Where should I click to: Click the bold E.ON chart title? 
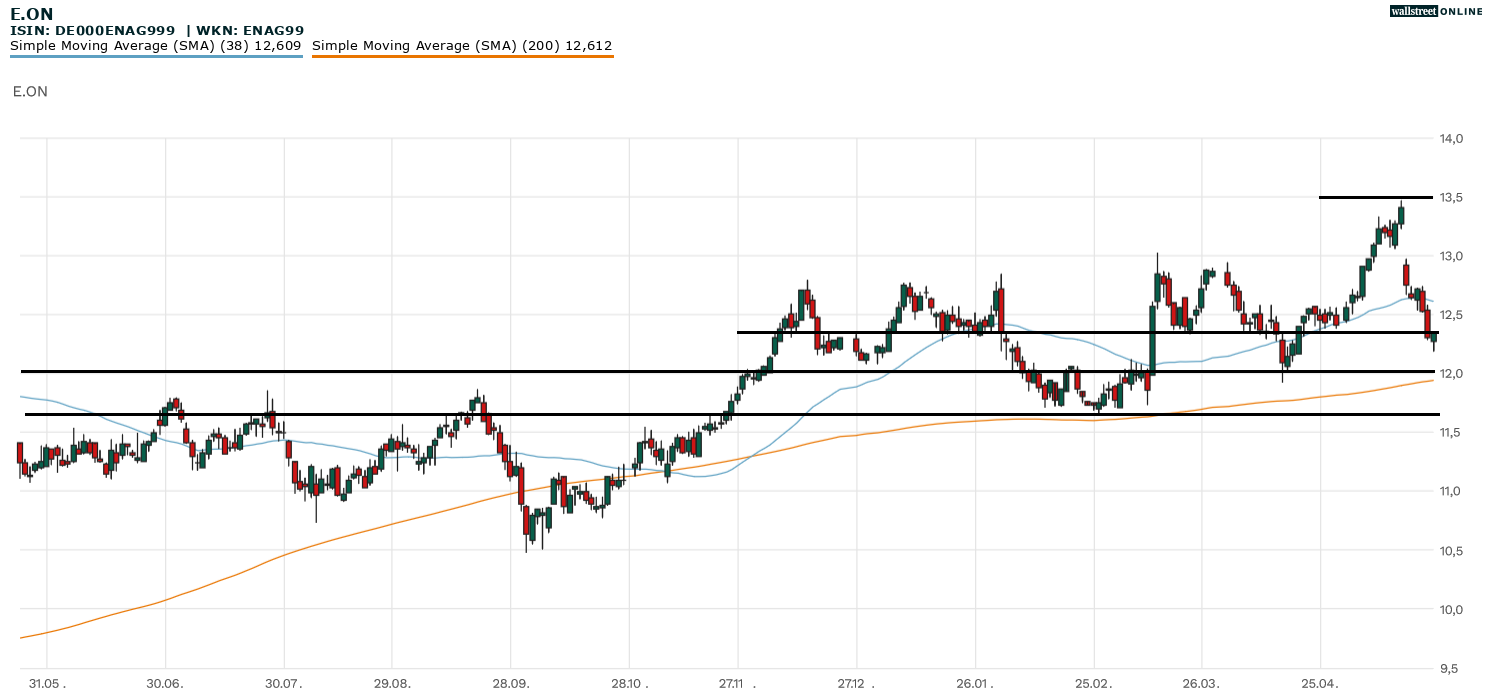pos(32,14)
